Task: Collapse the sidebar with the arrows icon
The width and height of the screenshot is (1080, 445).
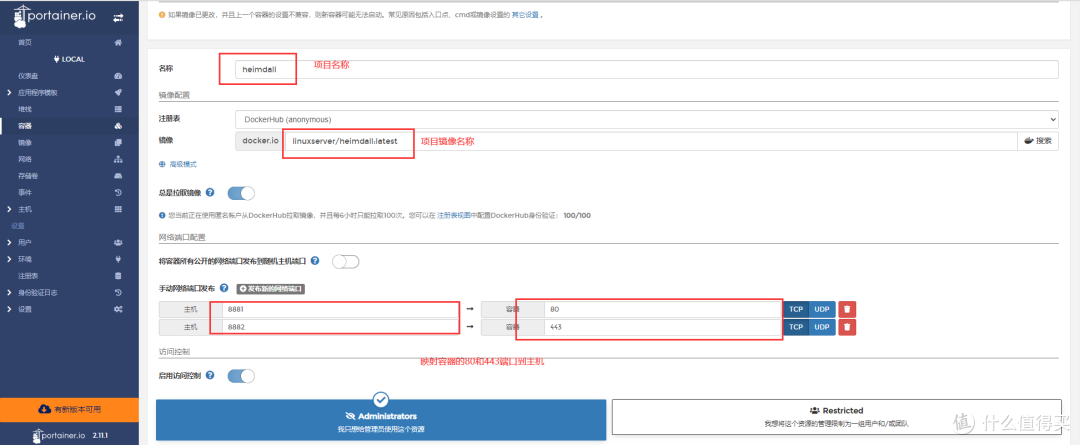Action: pyautogui.click(x=118, y=18)
